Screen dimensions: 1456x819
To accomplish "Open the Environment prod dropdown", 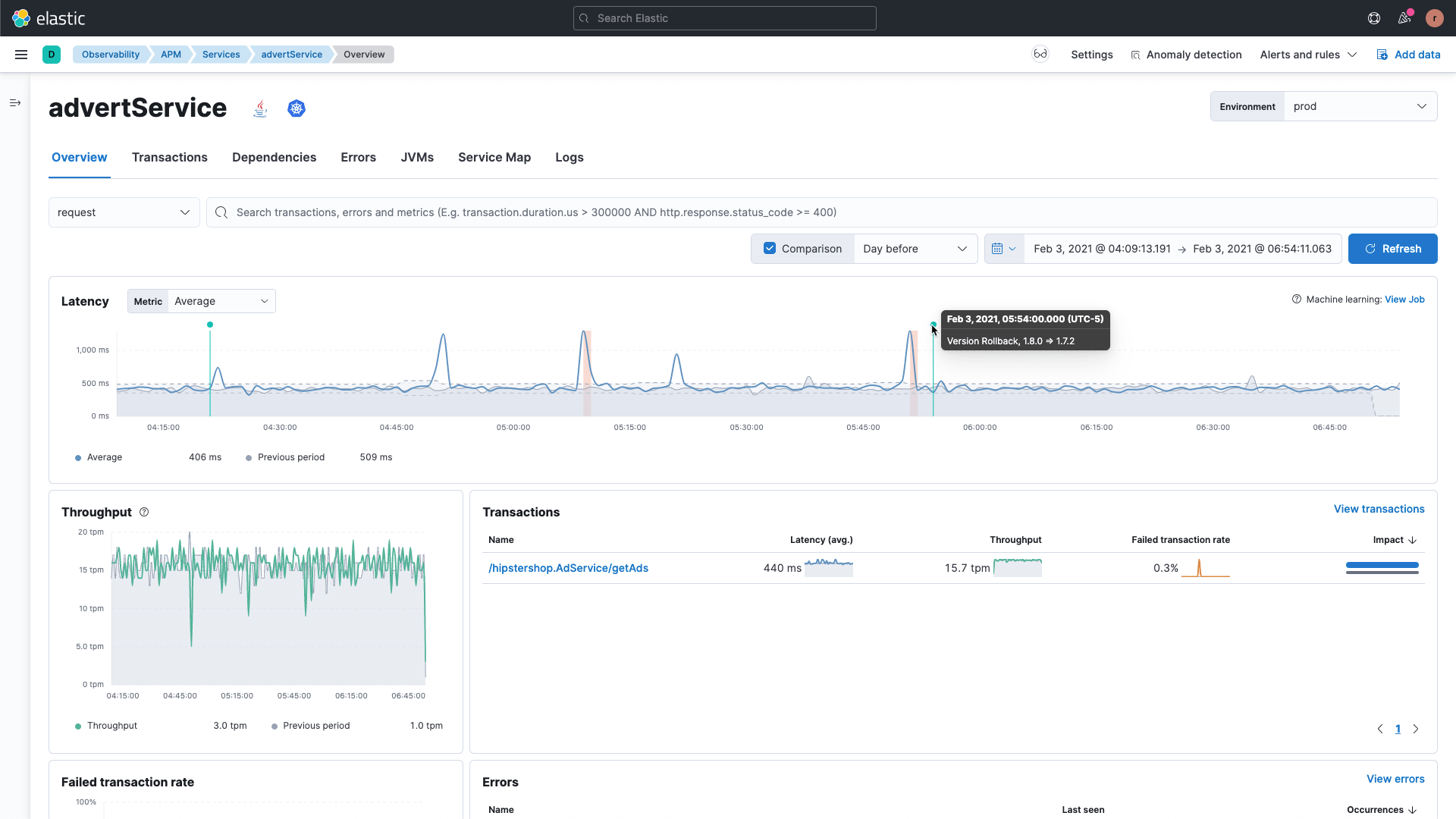I will tap(1360, 106).
